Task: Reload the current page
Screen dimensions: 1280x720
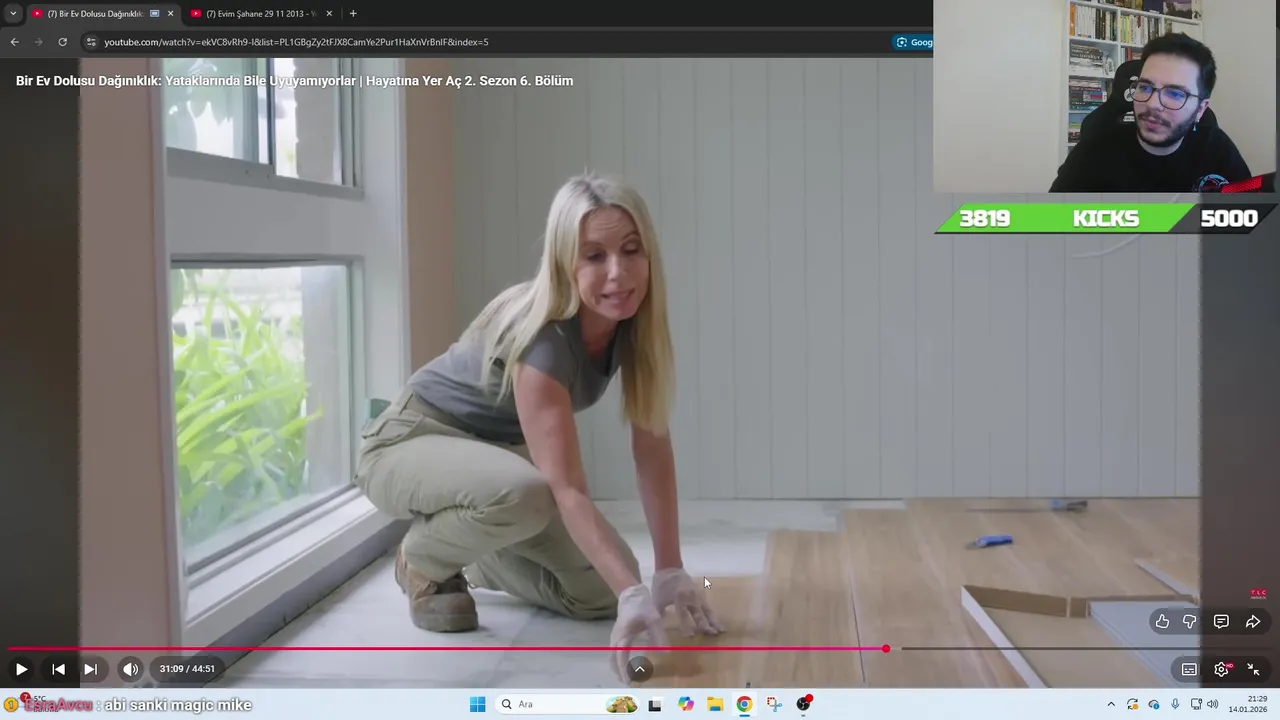Action: tap(62, 42)
